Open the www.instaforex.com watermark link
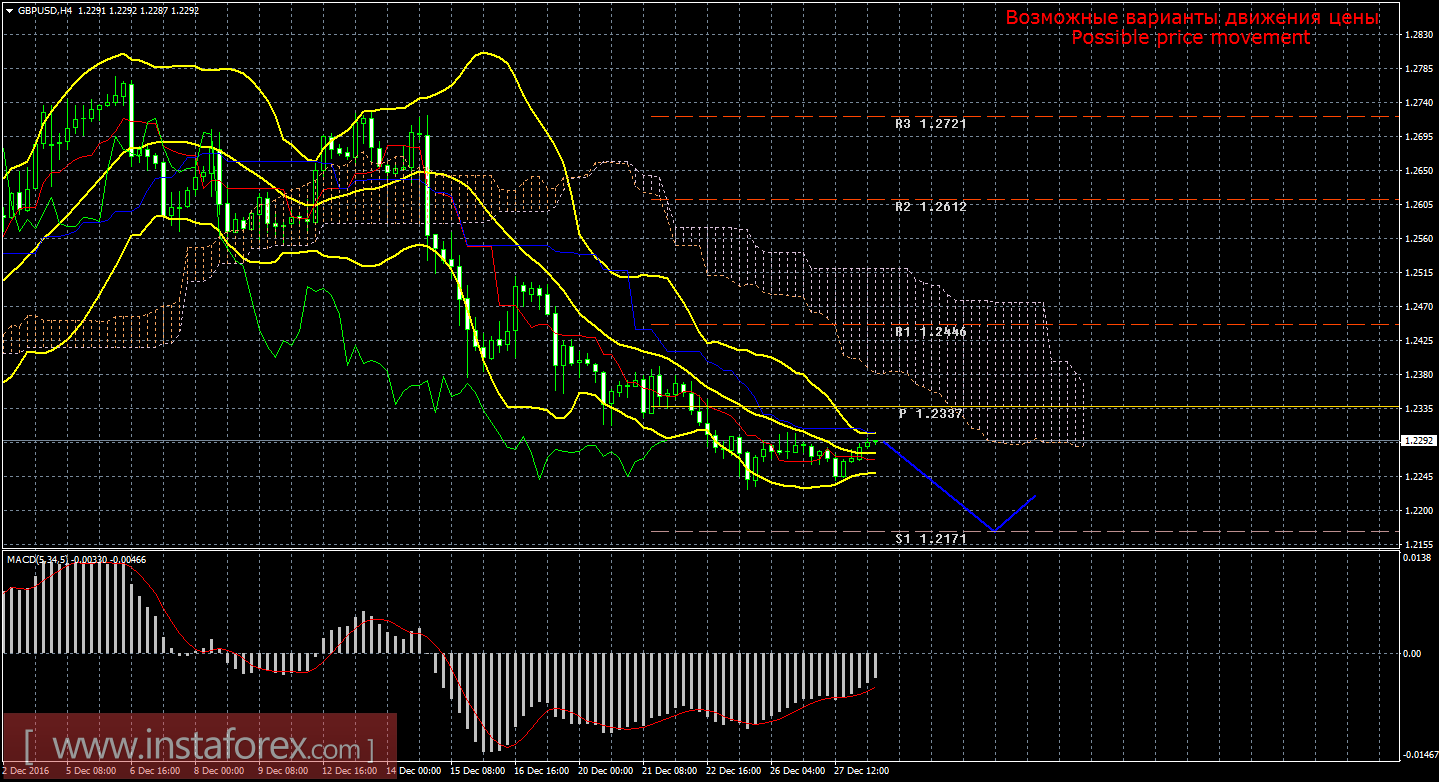Screen dimensions: 1439x782 coord(198,746)
